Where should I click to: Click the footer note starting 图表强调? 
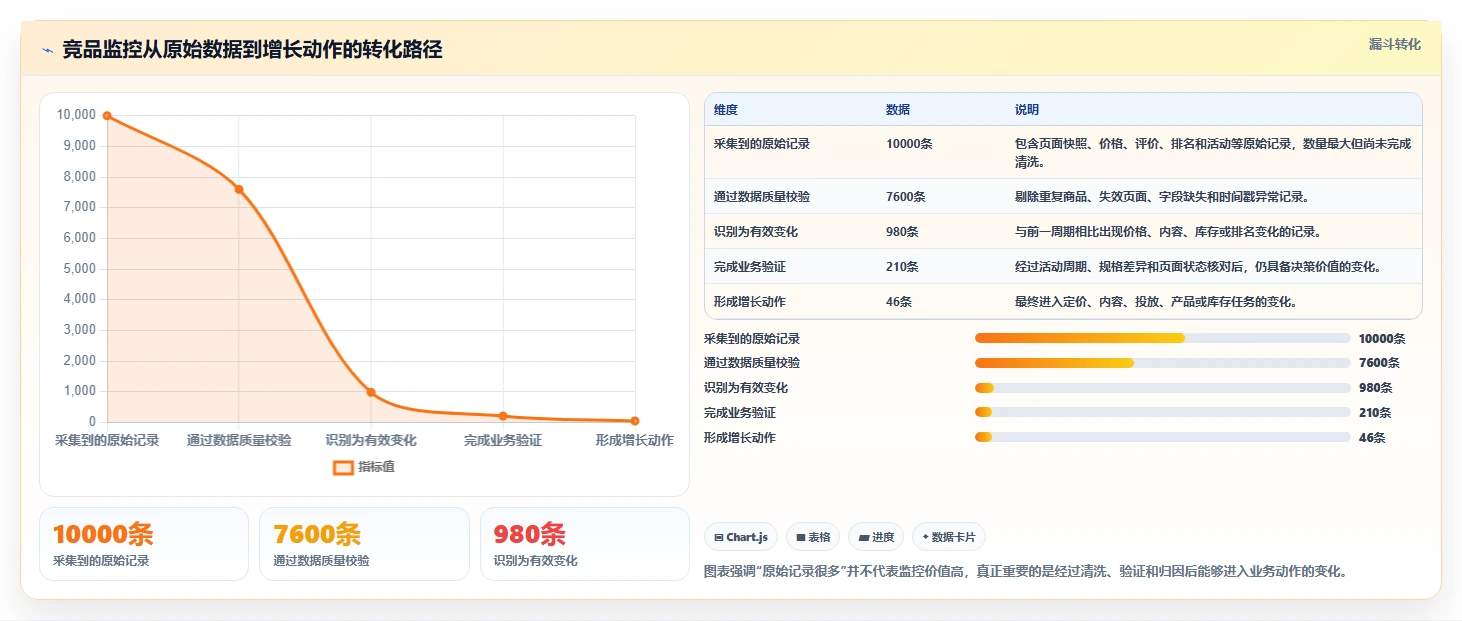pos(1028,572)
